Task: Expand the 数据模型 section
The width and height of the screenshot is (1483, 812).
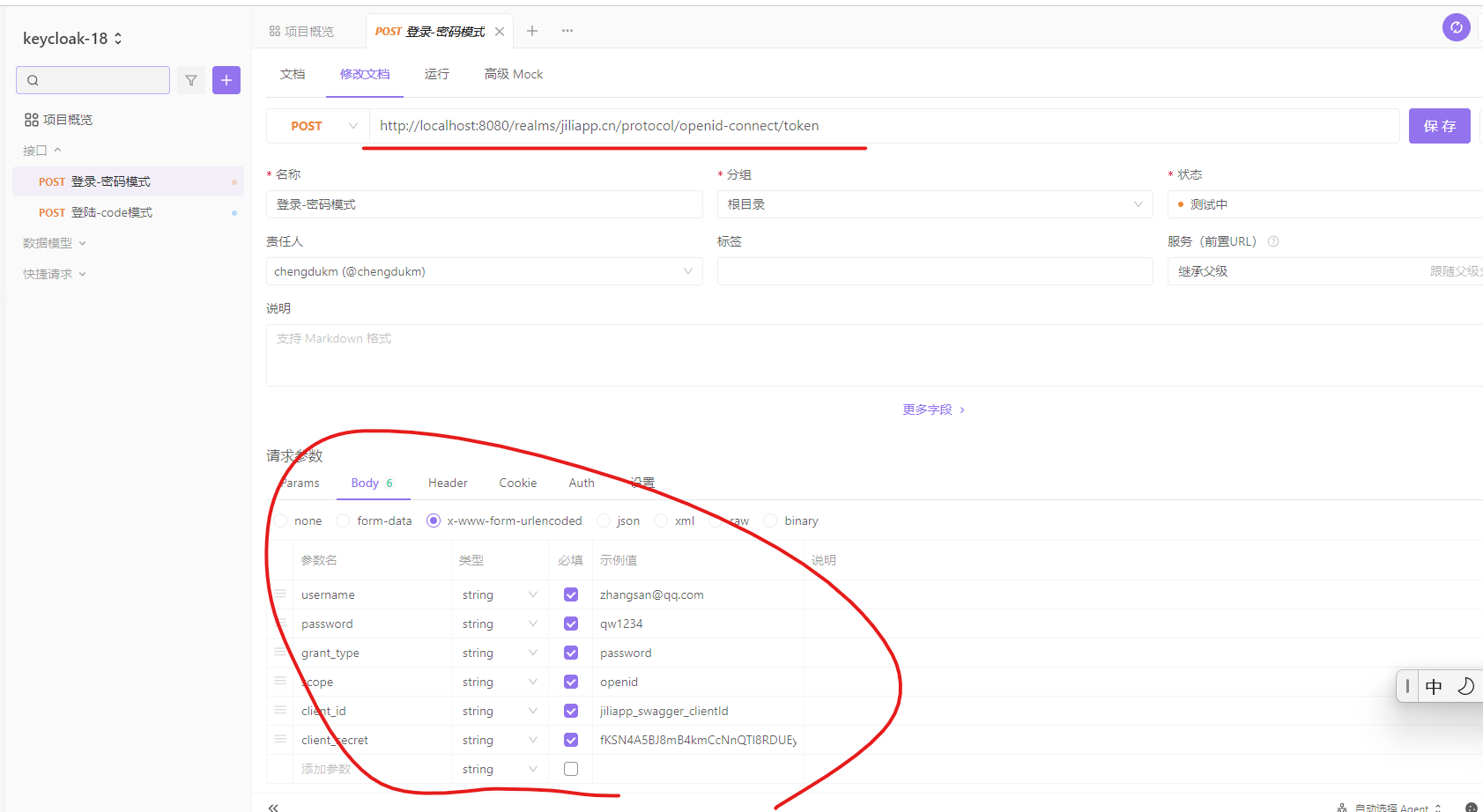Action: pos(55,243)
